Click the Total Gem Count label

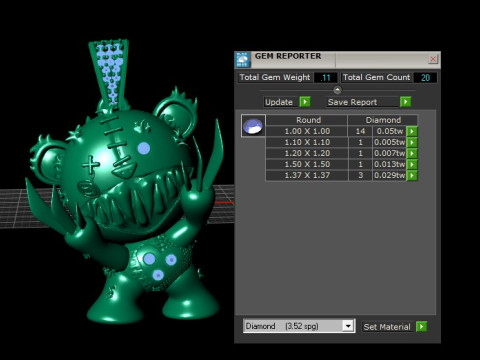[376, 77]
